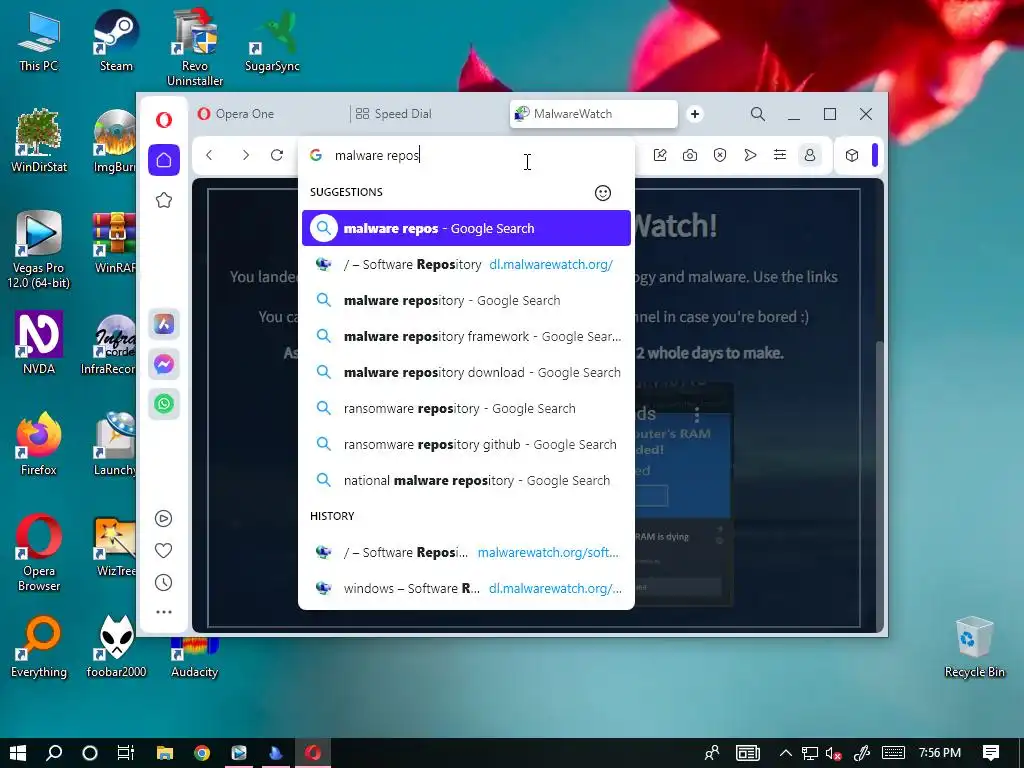
Task: Reload the current page
Action: pos(277,155)
